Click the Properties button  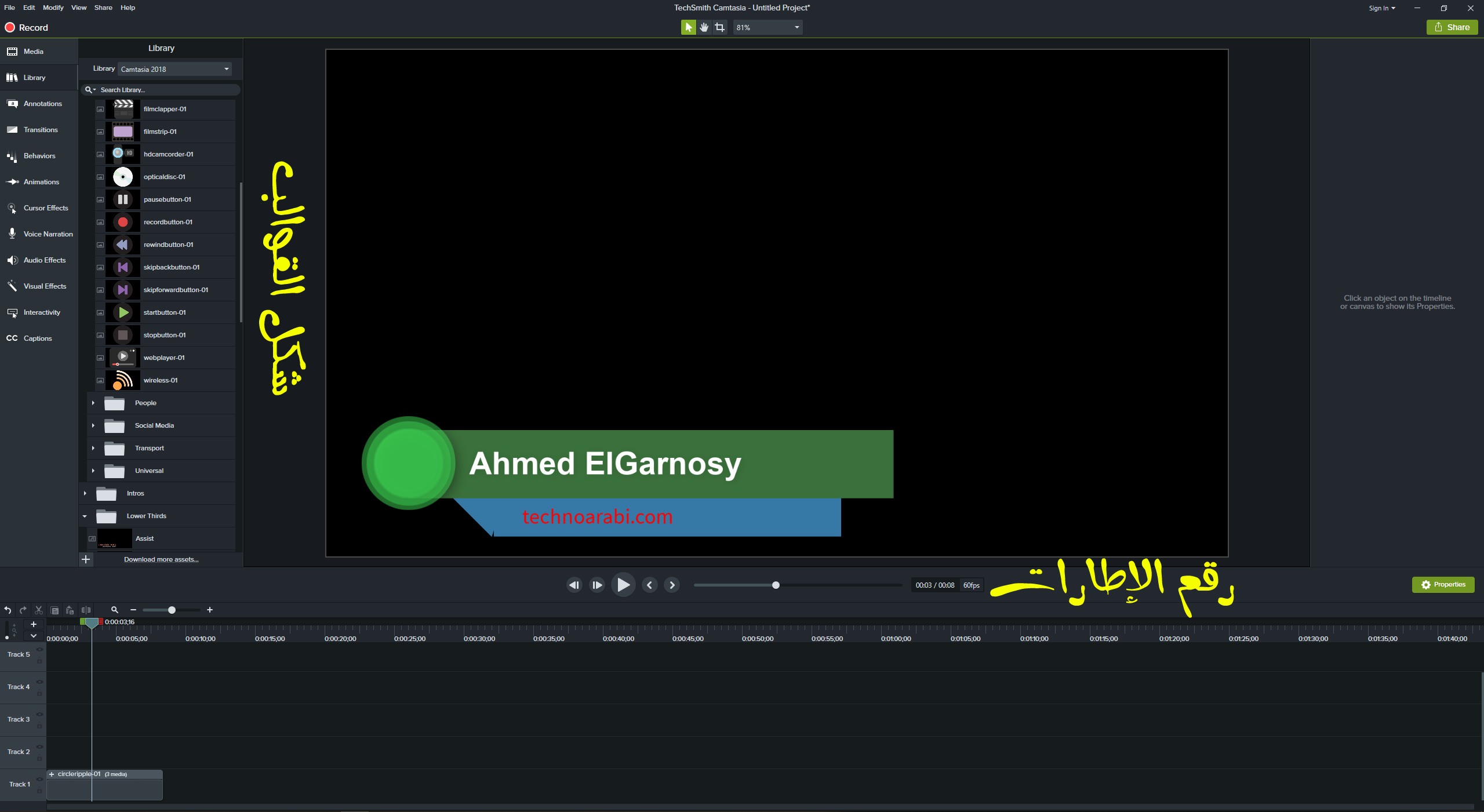pyautogui.click(x=1443, y=585)
